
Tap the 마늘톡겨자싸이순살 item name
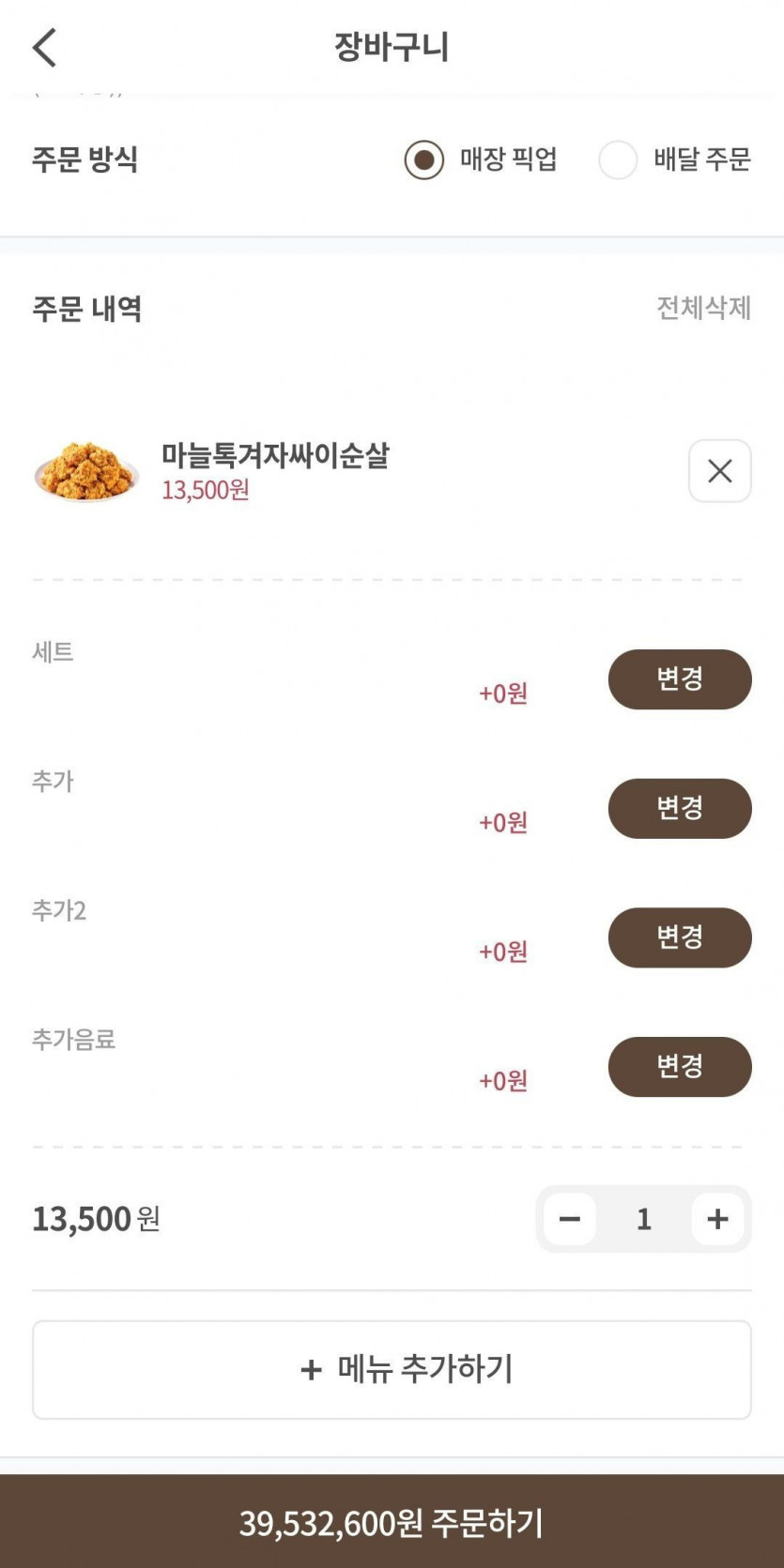[x=275, y=456]
